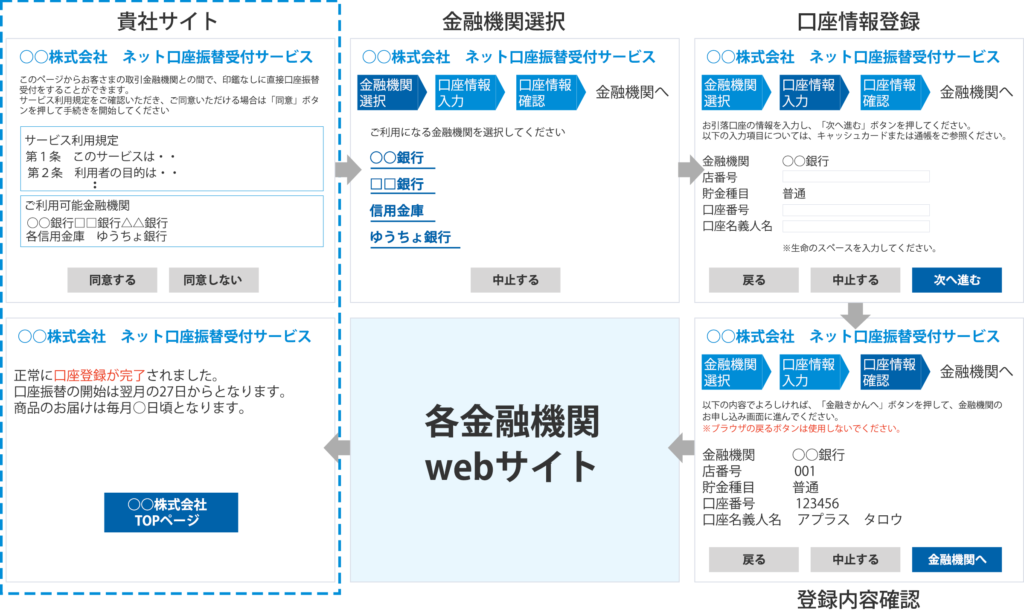Select 金融機関へ step text in the 登録内容確認 panel
1024x610 pixels.
coord(976,372)
